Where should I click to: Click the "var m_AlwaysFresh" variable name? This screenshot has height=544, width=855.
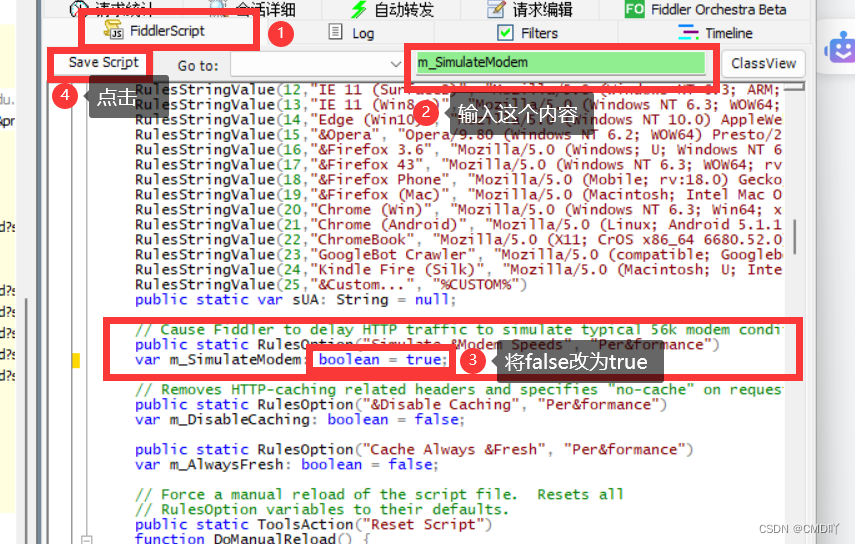pyautogui.click(x=226, y=464)
